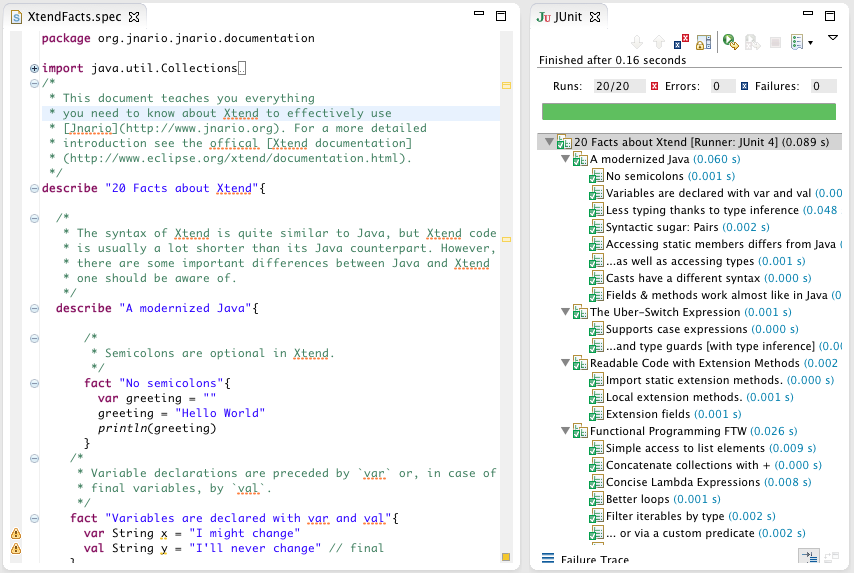
Task: Collapse "Readable Code with Extension Methods" node
Action: point(565,363)
